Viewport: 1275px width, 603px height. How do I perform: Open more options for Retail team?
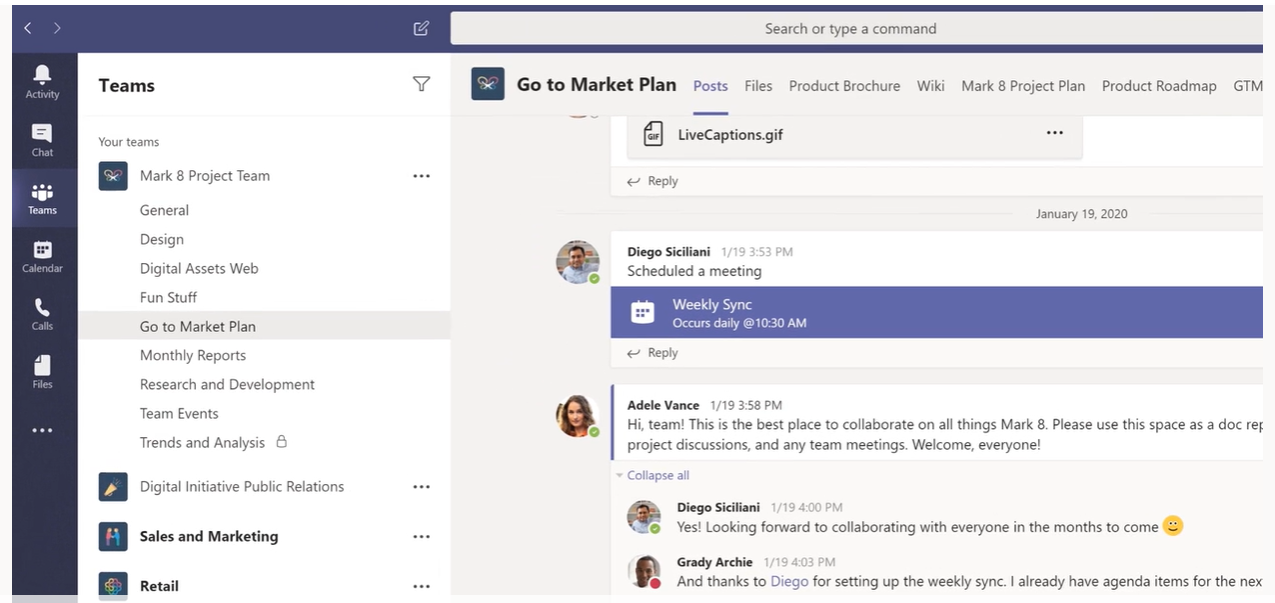tap(421, 587)
